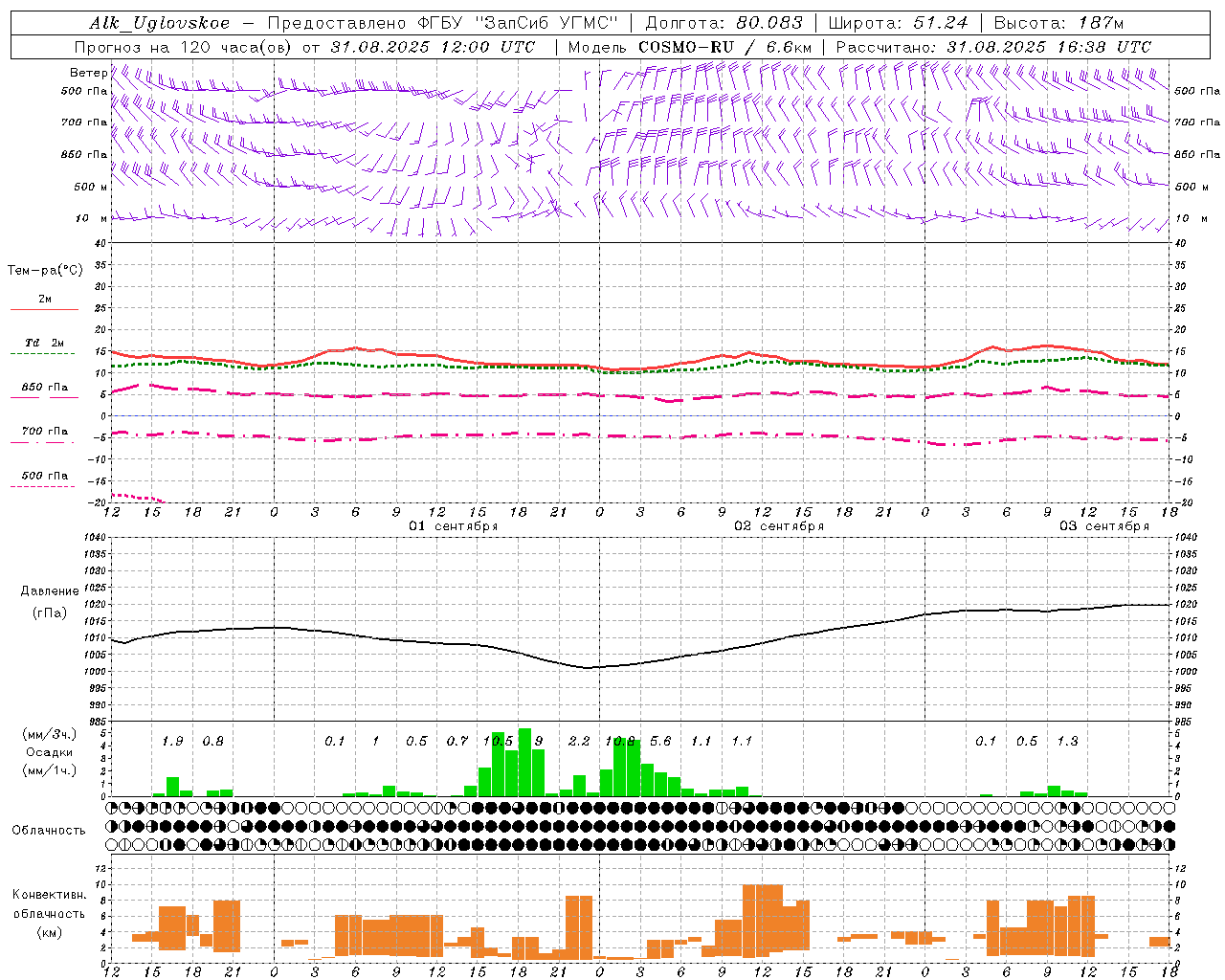Screen dimensions: 1225x980
Task: Click the precipitation amount 9 beside 10.5
Action: pos(539,741)
